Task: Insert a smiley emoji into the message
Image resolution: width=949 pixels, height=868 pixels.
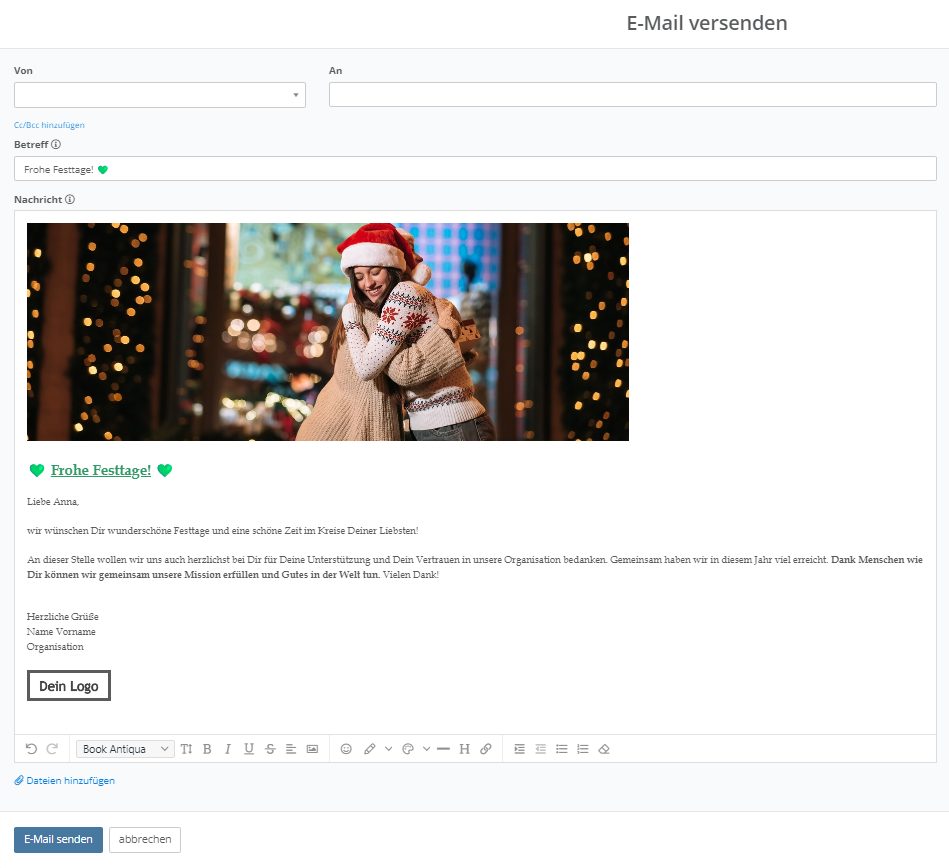Action: pyautogui.click(x=346, y=748)
